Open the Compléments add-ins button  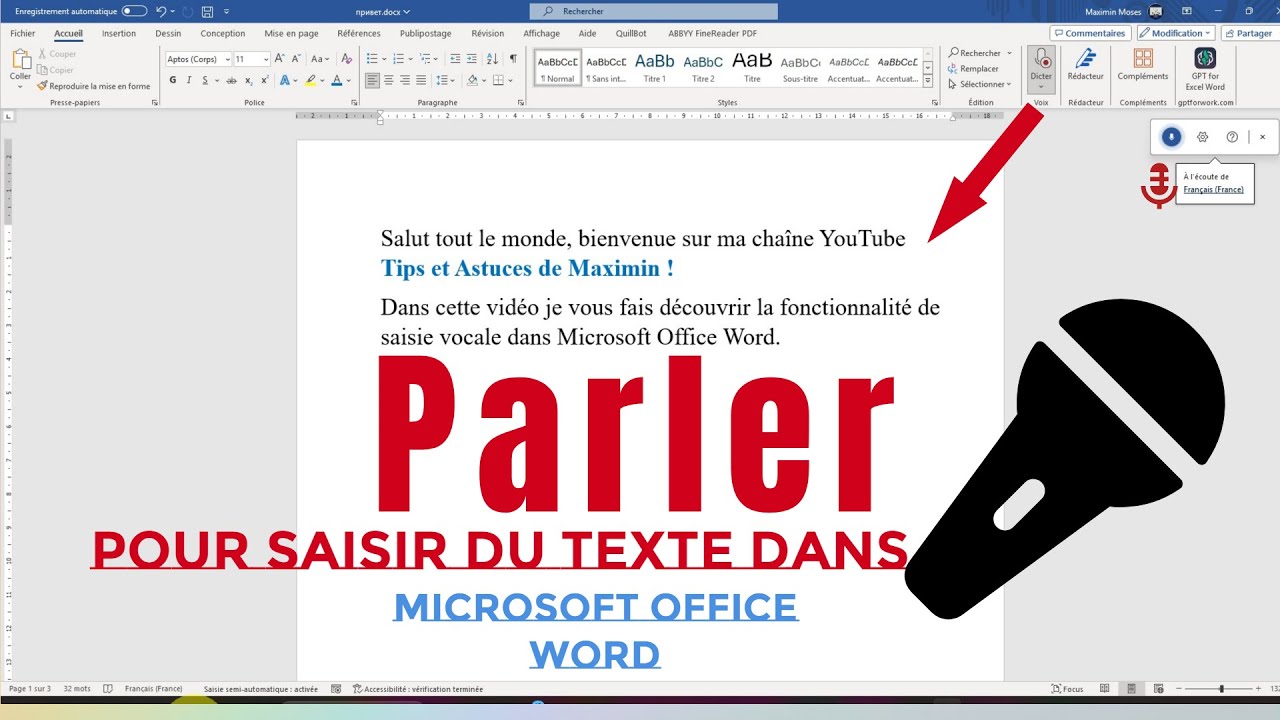[x=1142, y=64]
